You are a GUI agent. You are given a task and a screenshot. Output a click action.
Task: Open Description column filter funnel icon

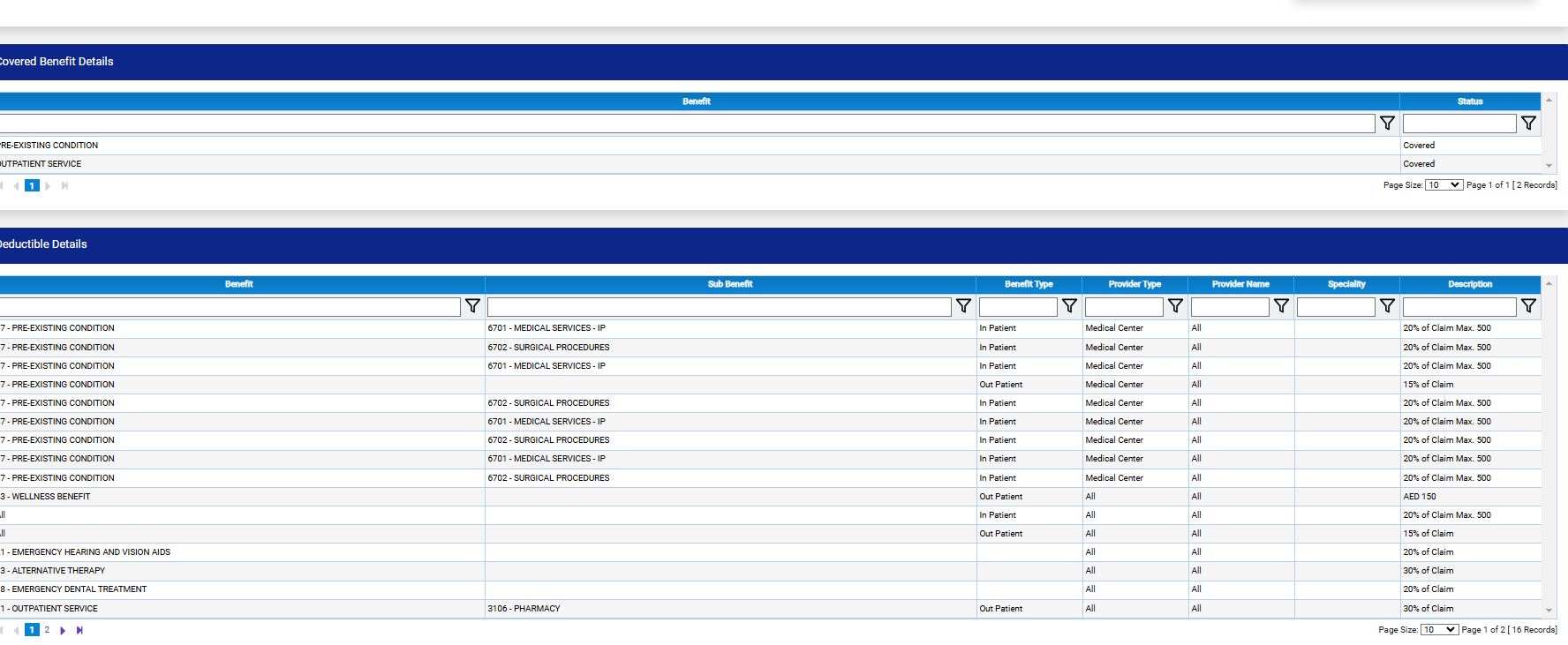click(x=1528, y=306)
